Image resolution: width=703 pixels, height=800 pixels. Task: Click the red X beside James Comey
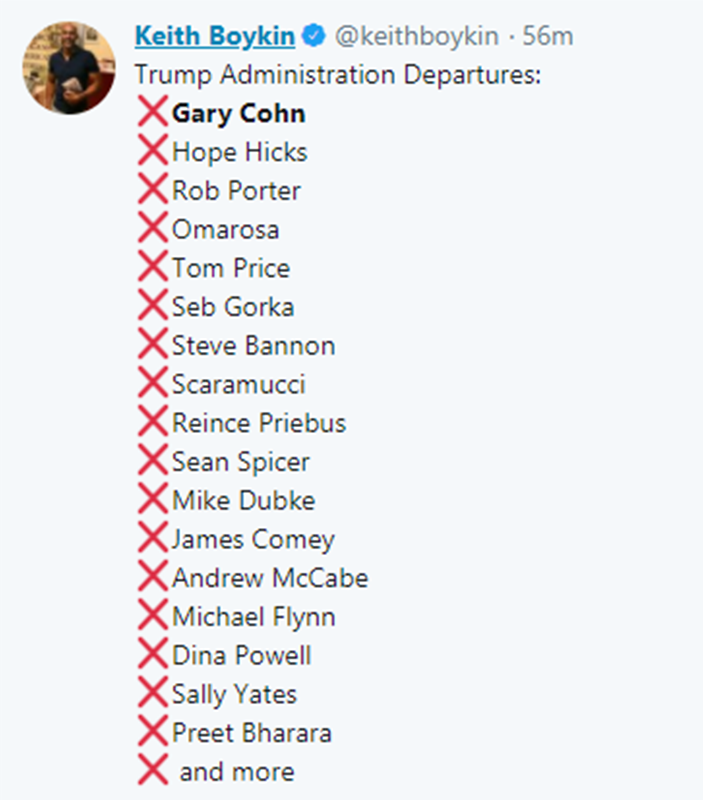[152, 539]
